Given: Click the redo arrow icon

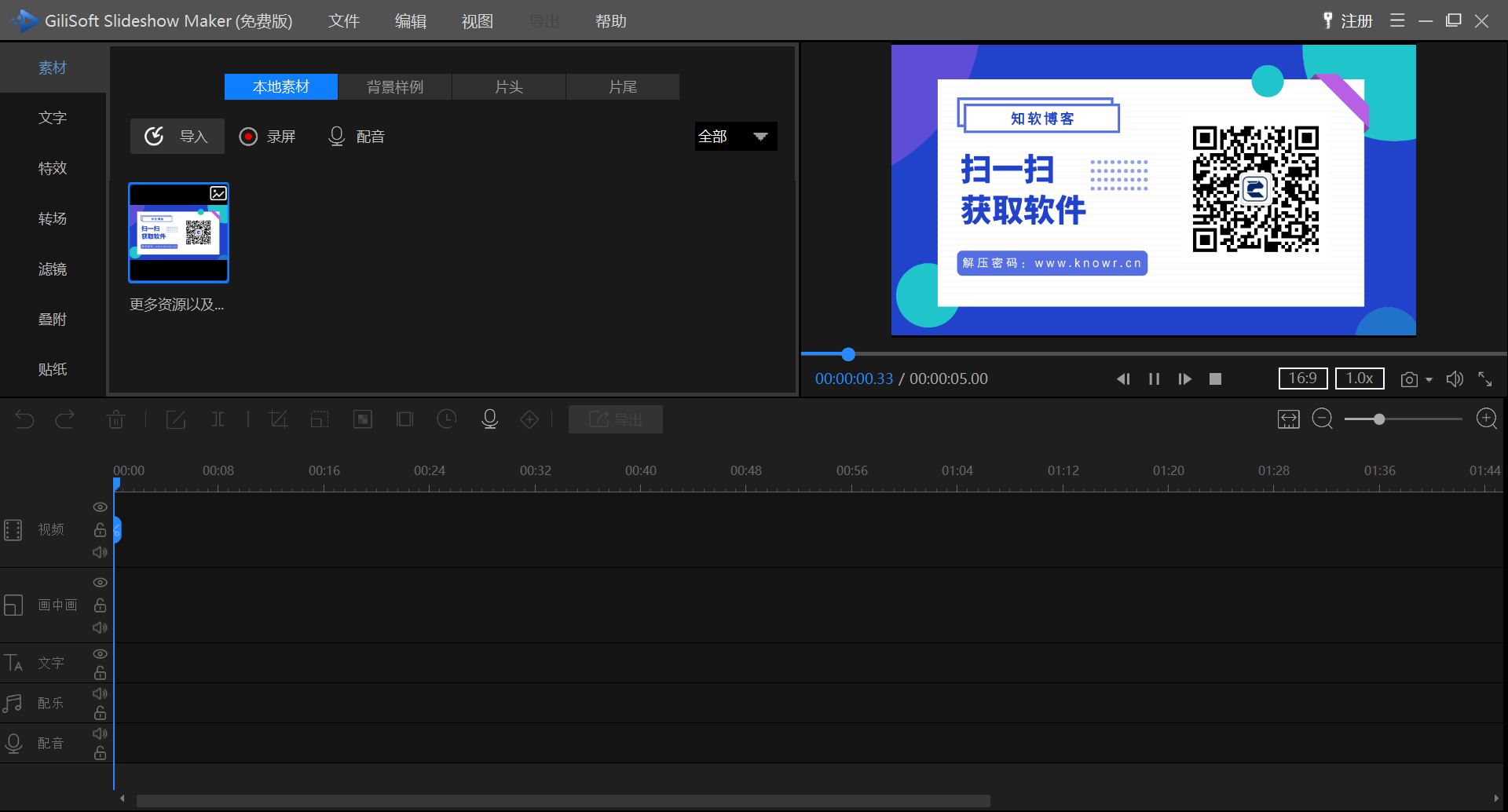Looking at the screenshot, I should click(64, 419).
